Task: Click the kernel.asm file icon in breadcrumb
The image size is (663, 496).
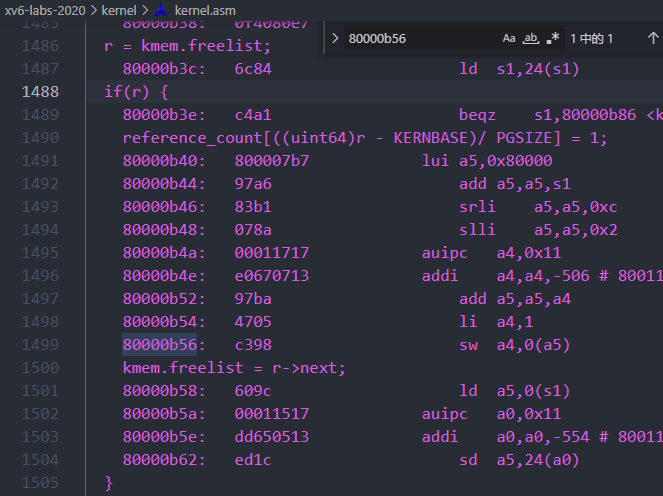Action: (162, 10)
